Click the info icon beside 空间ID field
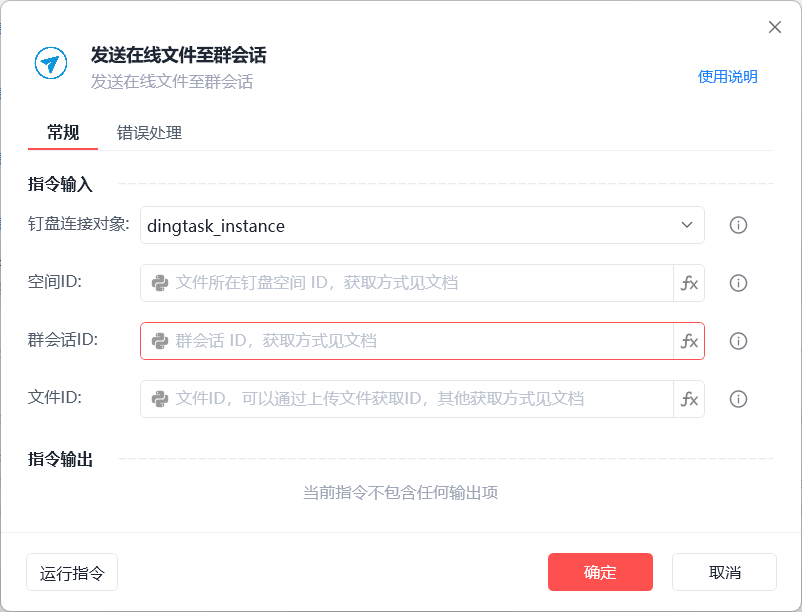The width and height of the screenshot is (802, 612). tap(739, 283)
